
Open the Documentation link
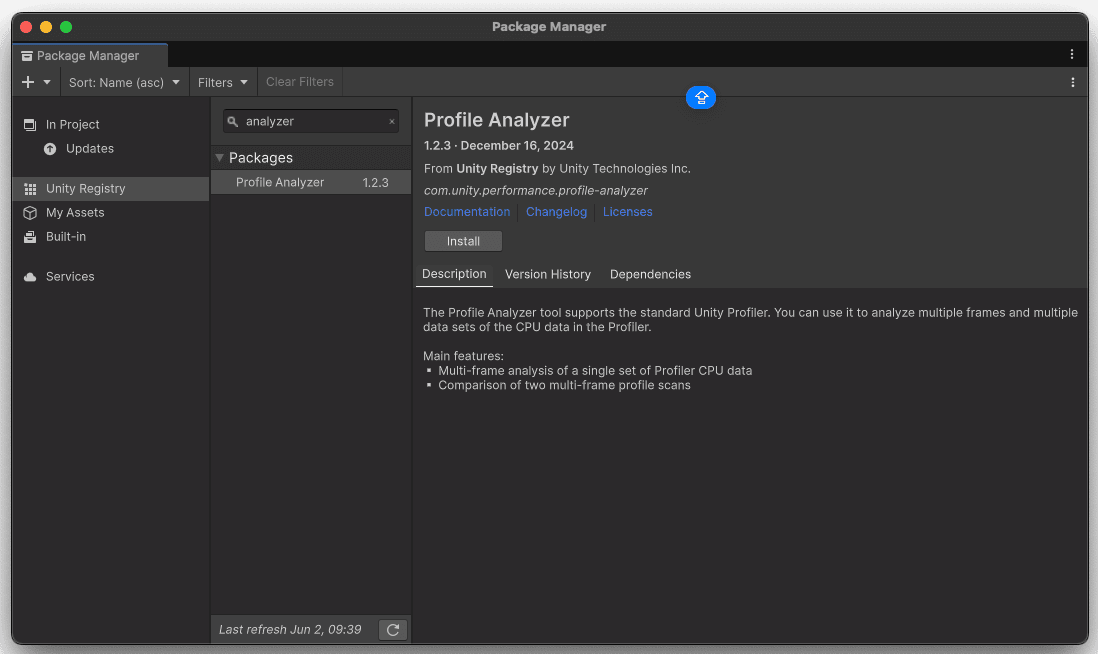(x=466, y=211)
